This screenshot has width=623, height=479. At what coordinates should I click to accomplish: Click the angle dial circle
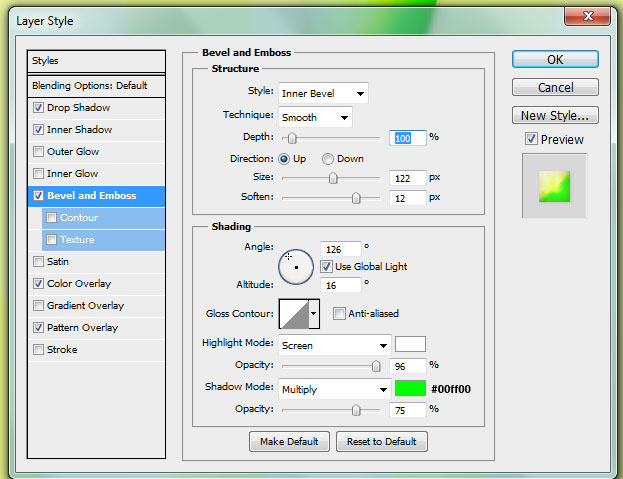[297, 266]
